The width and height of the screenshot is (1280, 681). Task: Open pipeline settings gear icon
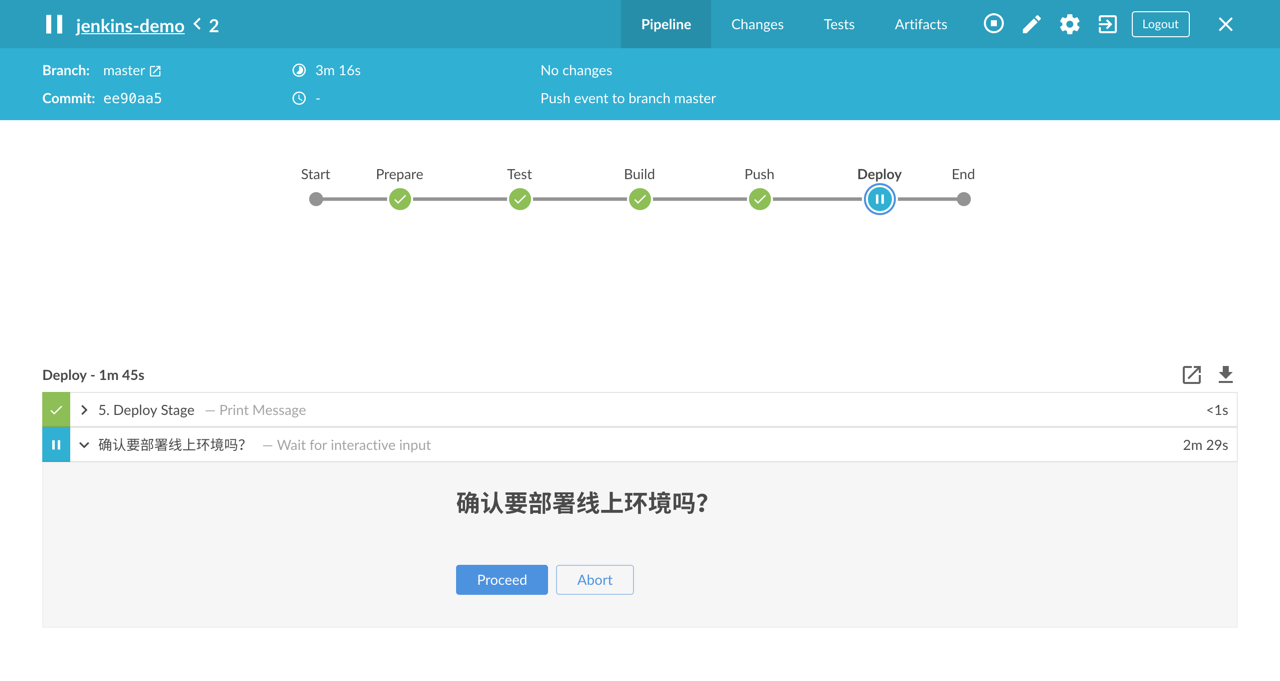(x=1069, y=24)
